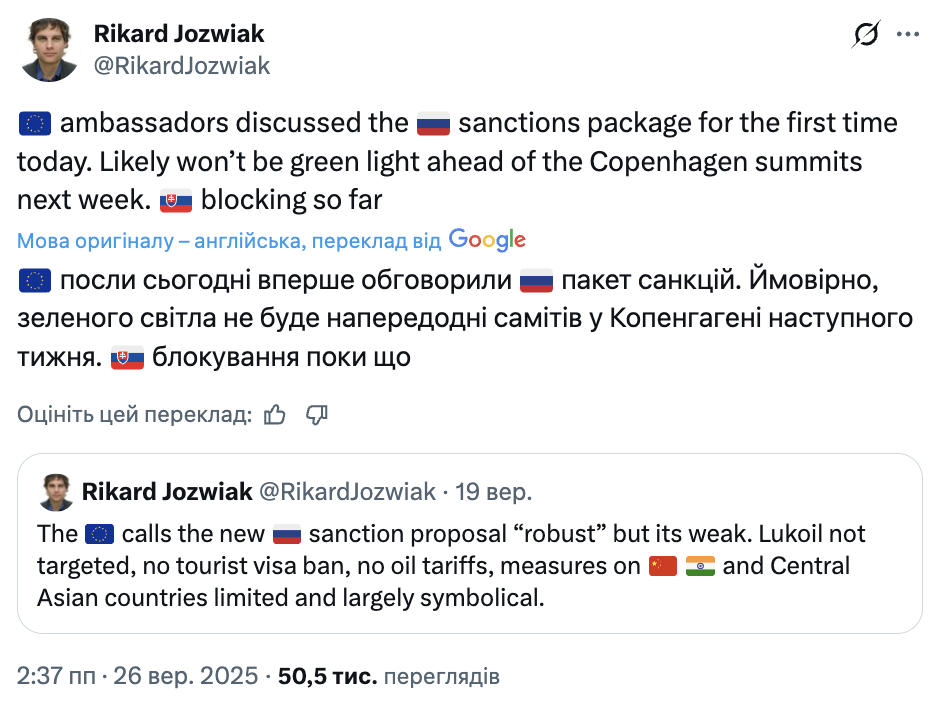
Task: Rate the translation with thumbs down
Action: click(x=317, y=414)
